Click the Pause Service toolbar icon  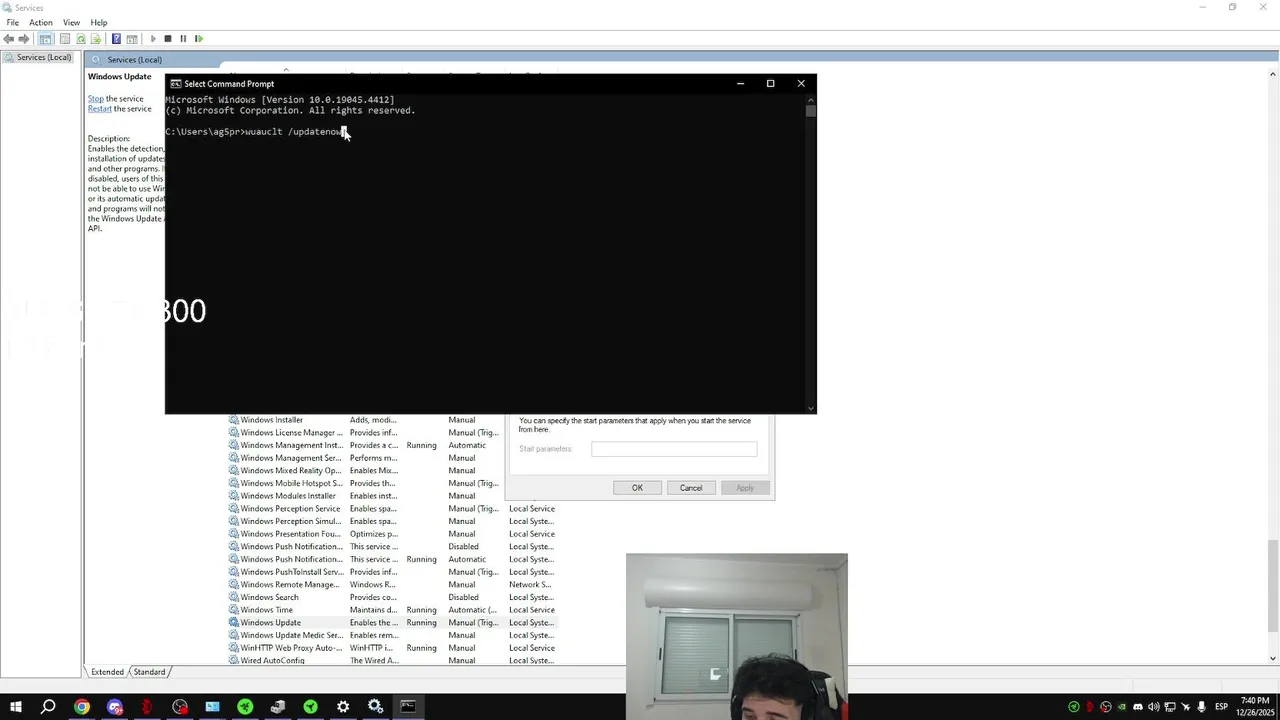tap(183, 39)
